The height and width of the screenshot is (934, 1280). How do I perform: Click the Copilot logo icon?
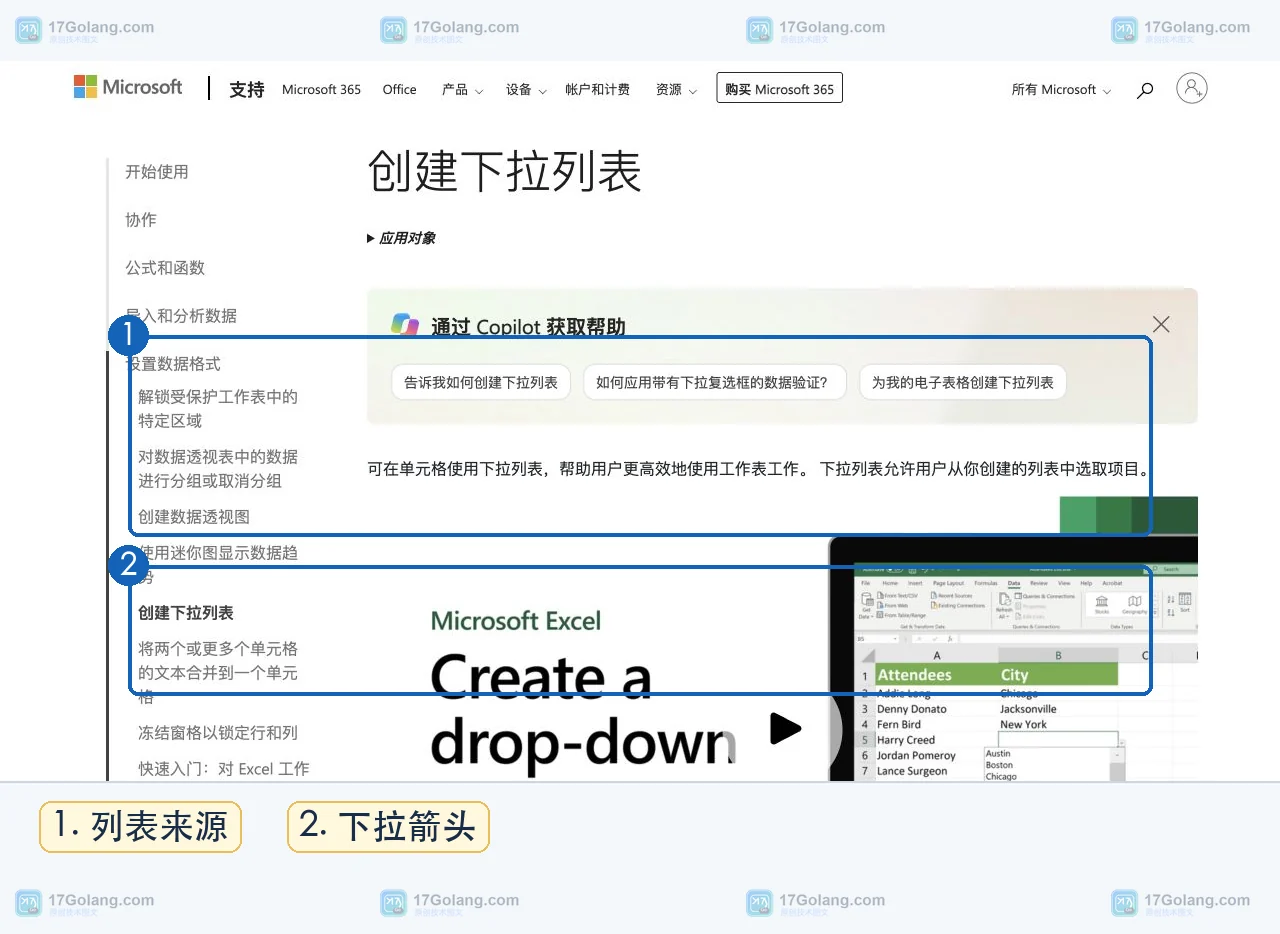coord(405,325)
